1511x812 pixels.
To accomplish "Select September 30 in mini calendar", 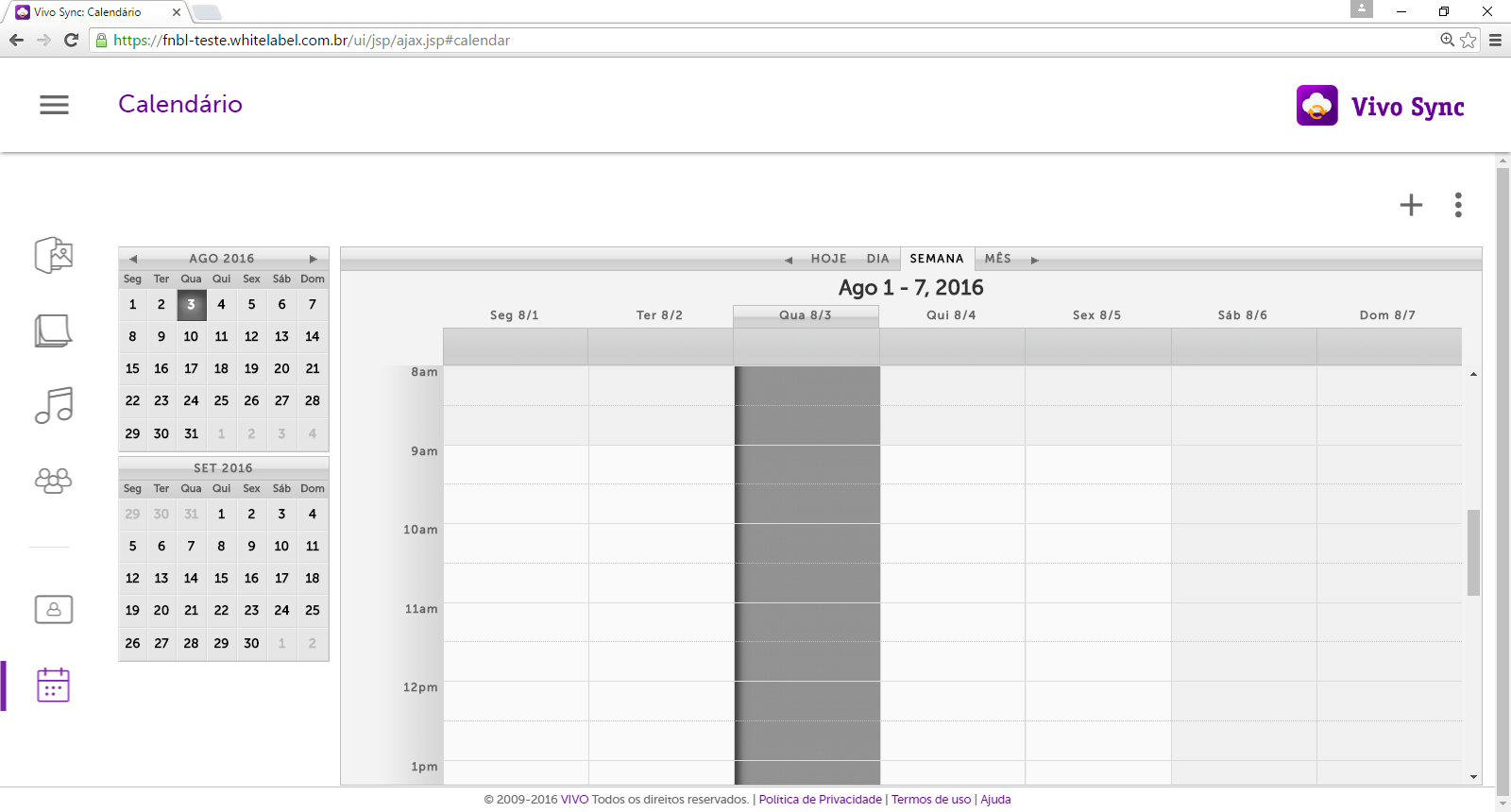I will pyautogui.click(x=251, y=644).
